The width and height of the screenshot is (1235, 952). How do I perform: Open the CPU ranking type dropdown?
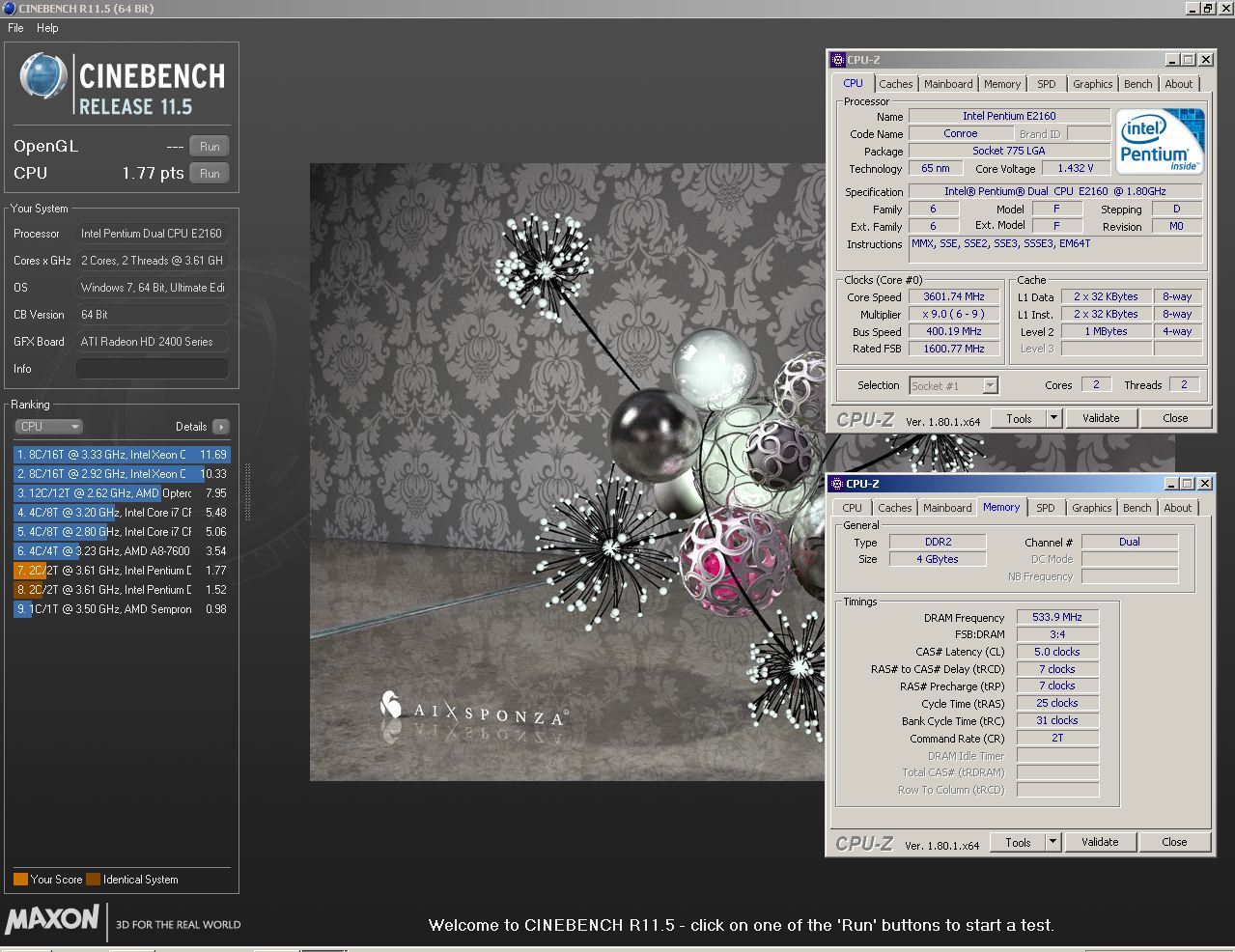pyautogui.click(x=48, y=427)
